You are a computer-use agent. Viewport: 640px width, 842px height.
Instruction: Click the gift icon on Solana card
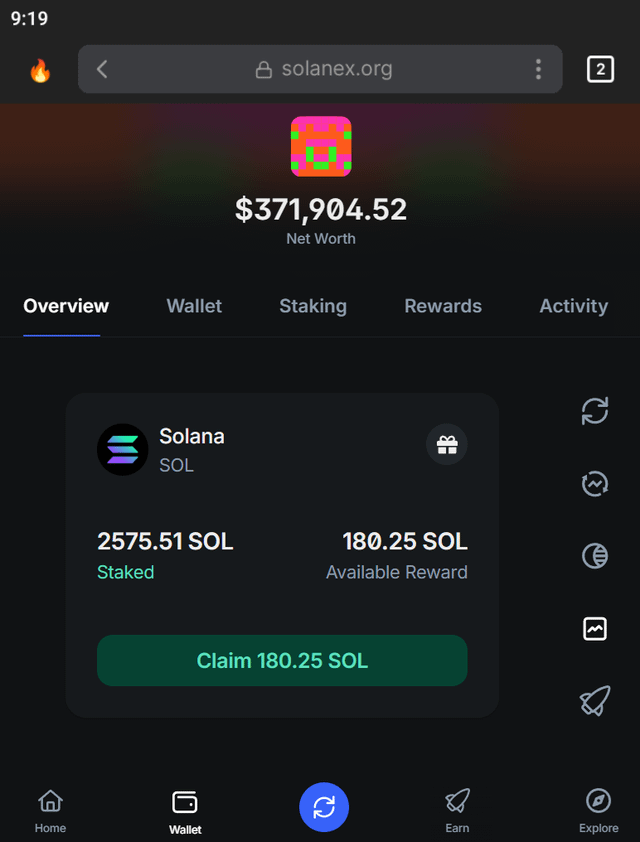point(447,445)
